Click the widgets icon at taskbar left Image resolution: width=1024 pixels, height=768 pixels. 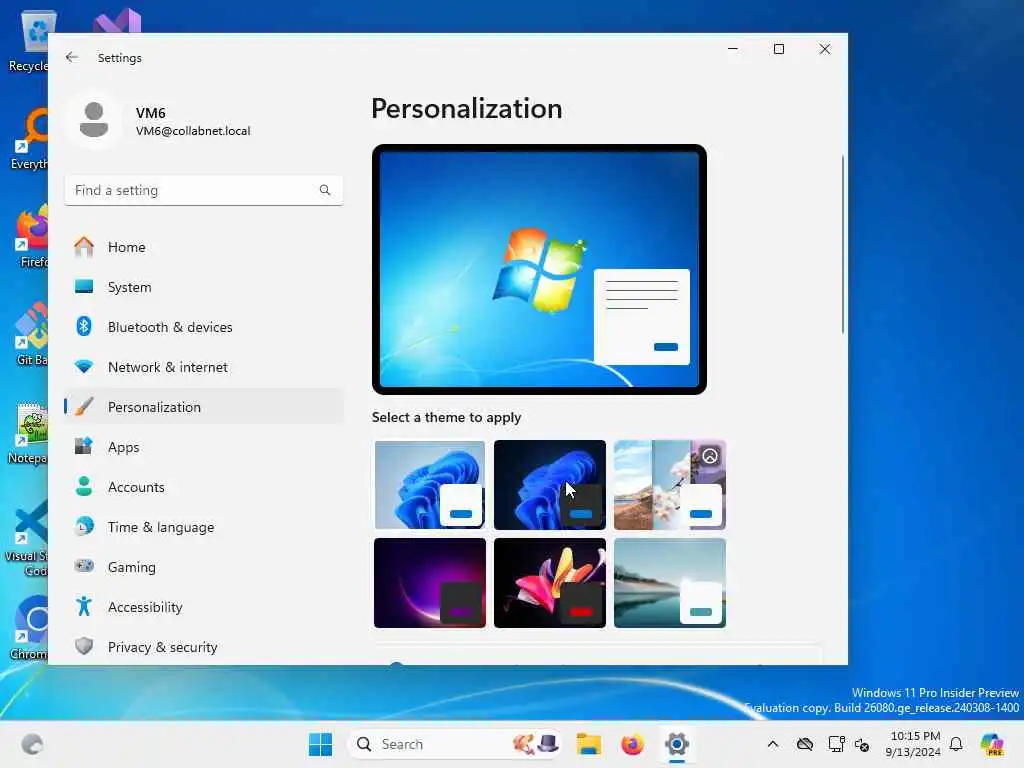click(31, 744)
